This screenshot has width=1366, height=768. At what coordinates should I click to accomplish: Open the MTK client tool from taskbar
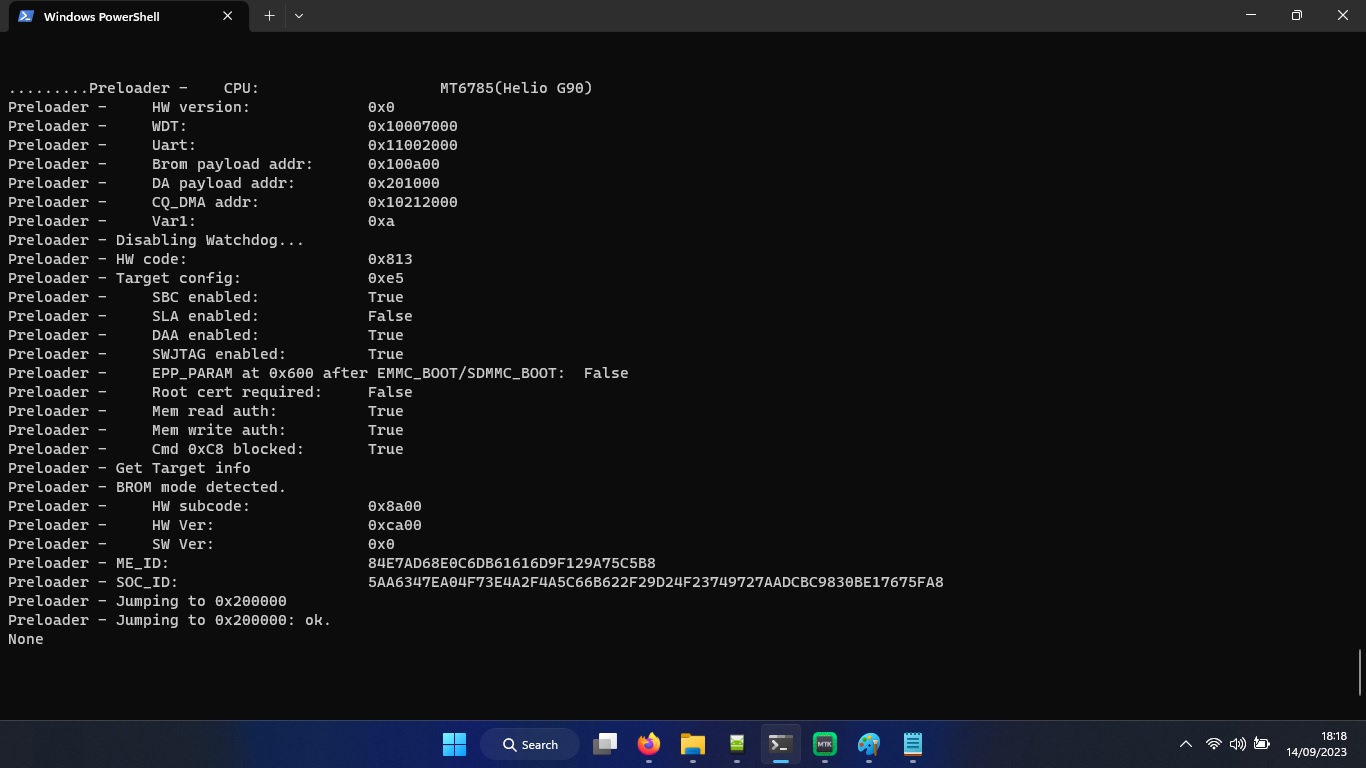[x=824, y=744]
